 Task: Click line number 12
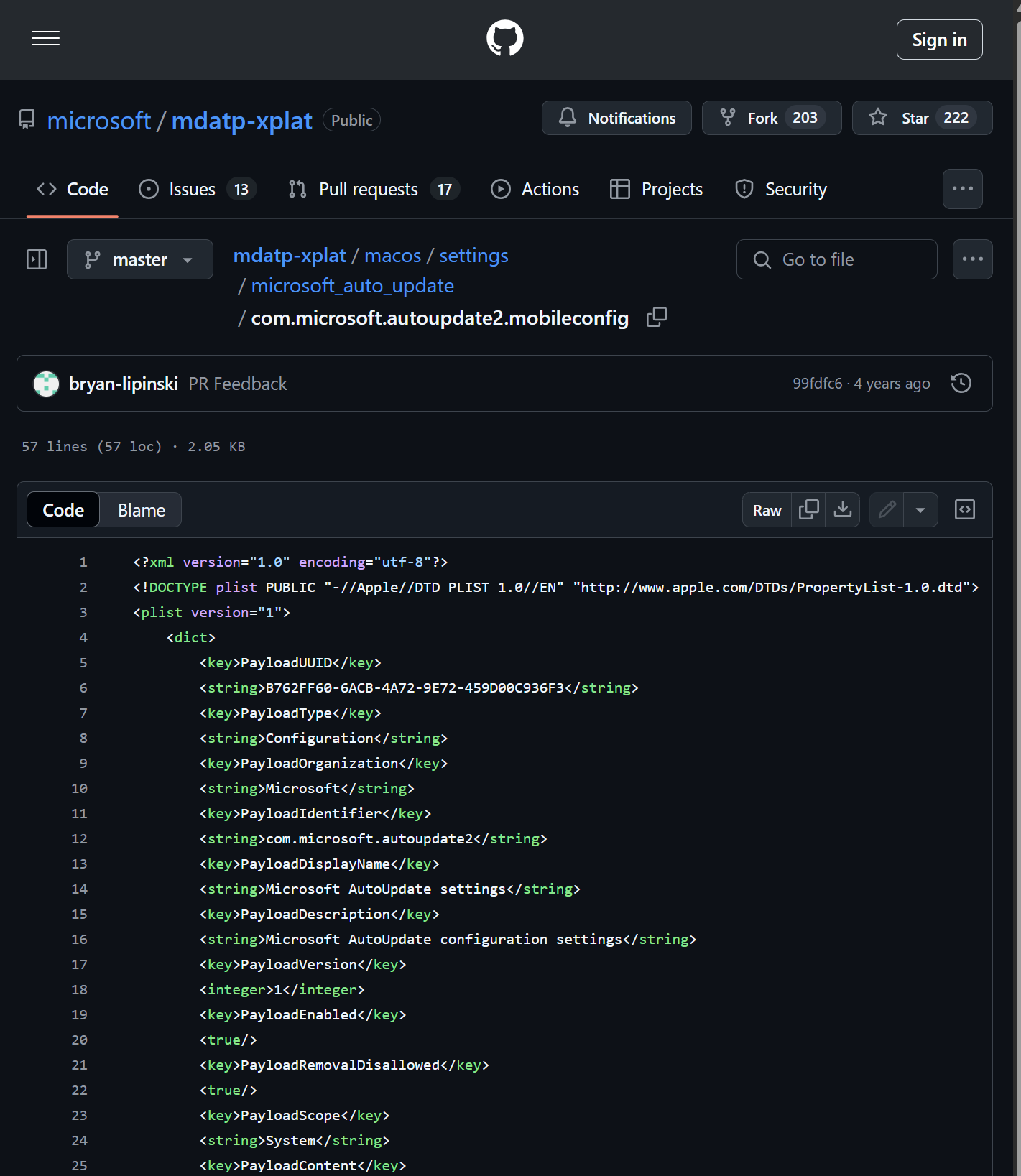point(79,839)
